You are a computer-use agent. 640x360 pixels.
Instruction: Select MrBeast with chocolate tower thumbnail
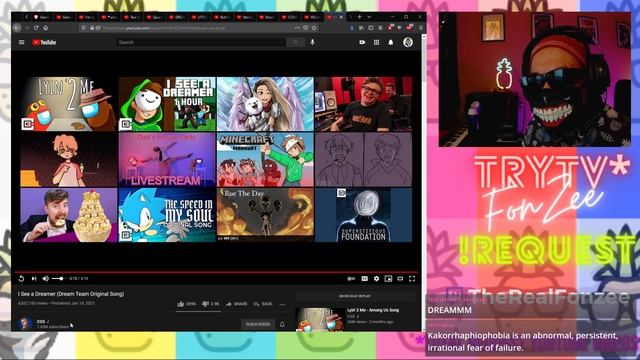(69, 215)
